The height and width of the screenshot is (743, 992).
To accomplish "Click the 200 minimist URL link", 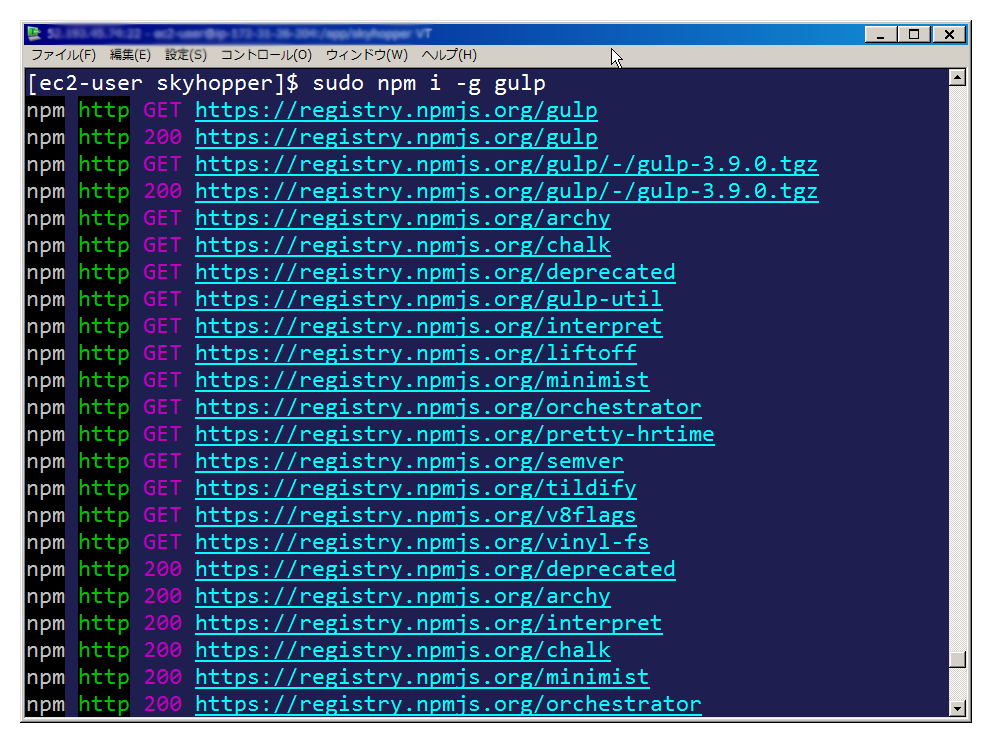I will coord(422,677).
